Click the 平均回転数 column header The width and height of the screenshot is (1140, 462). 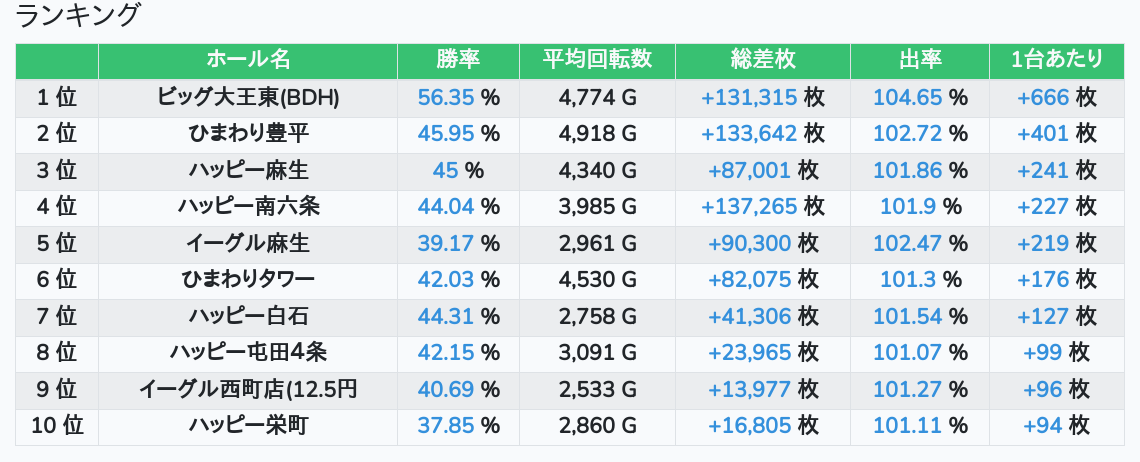click(597, 60)
